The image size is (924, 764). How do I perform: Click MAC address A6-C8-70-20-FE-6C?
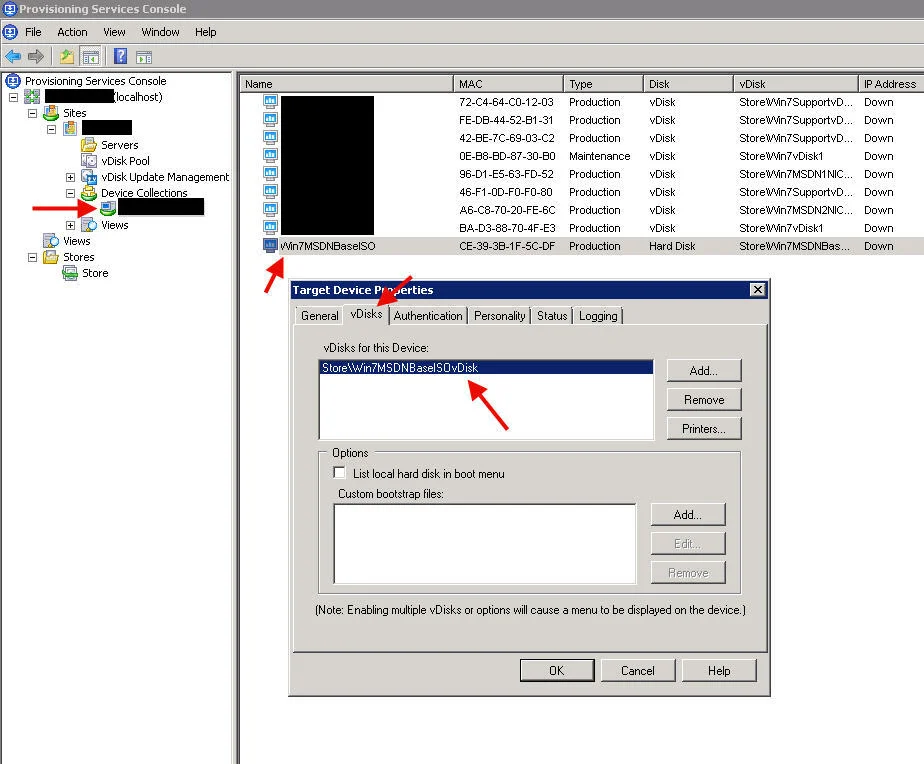coord(507,210)
